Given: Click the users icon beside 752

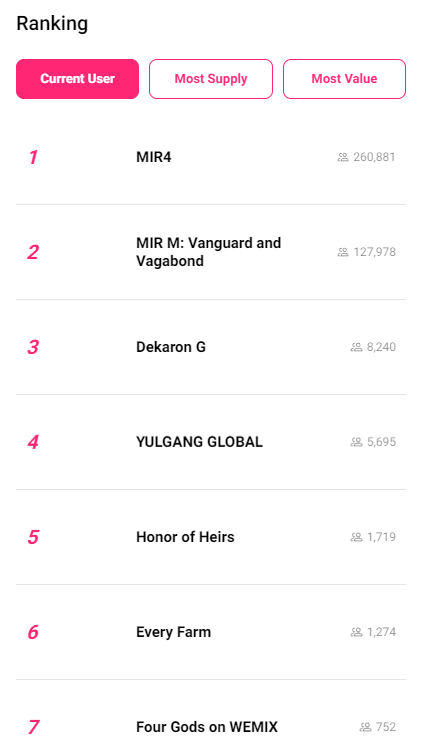Looking at the screenshot, I should [365, 727].
